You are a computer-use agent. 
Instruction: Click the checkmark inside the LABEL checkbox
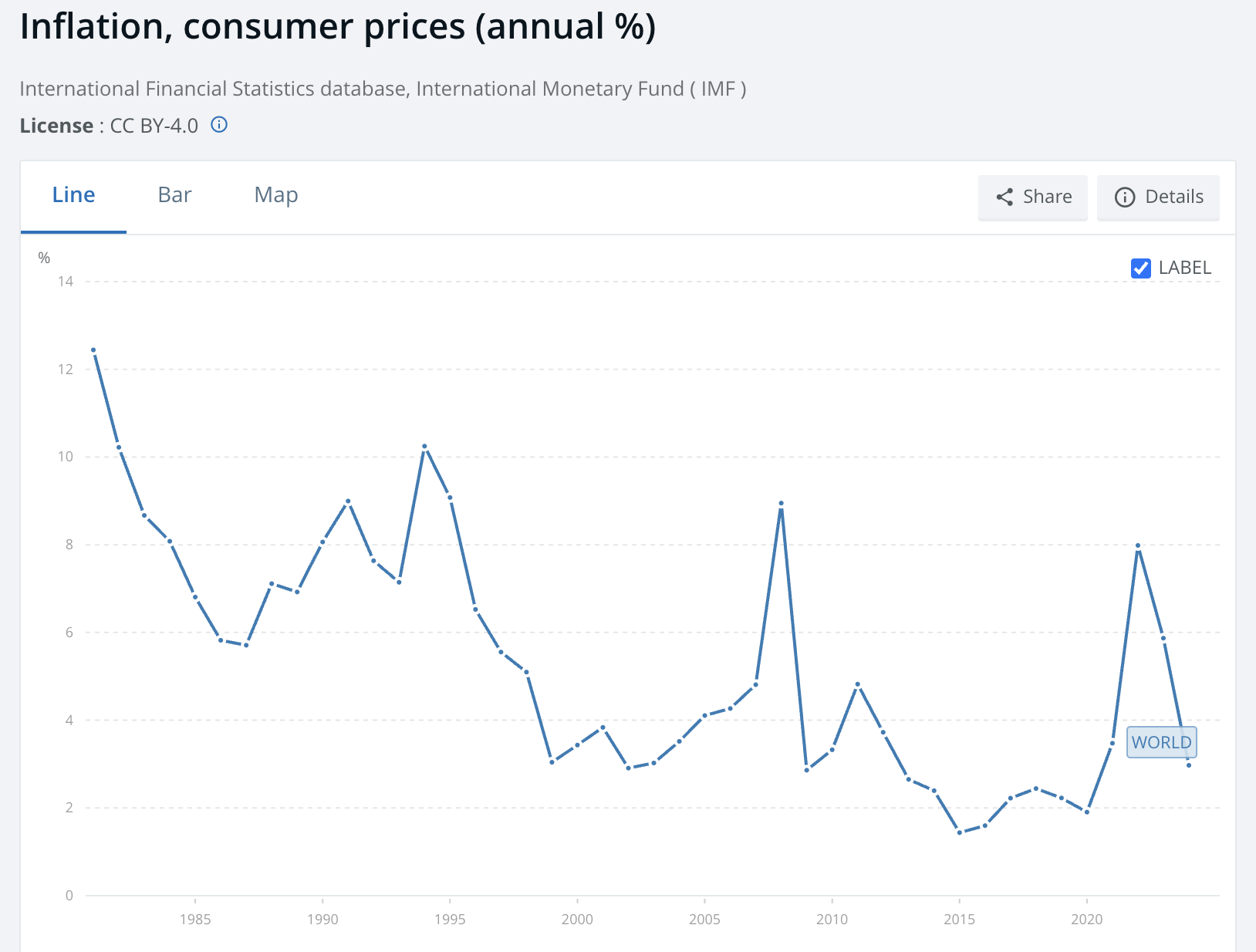pos(1140,268)
